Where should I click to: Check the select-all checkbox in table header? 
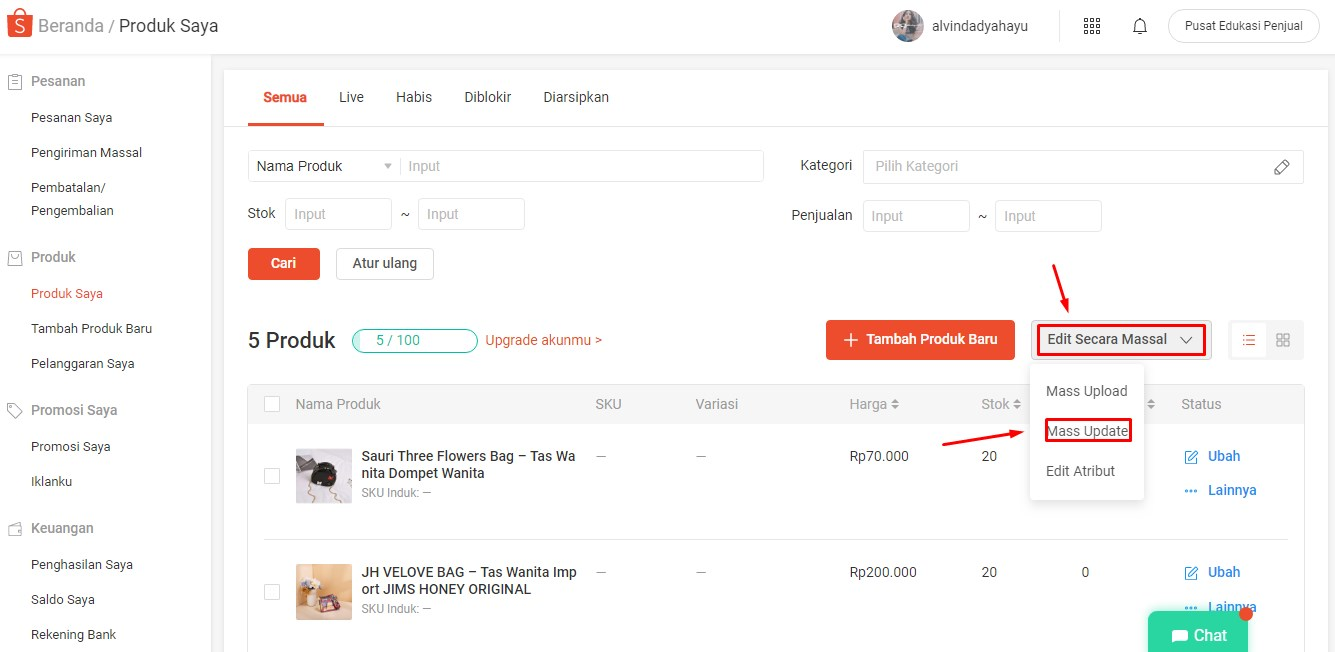coord(271,404)
